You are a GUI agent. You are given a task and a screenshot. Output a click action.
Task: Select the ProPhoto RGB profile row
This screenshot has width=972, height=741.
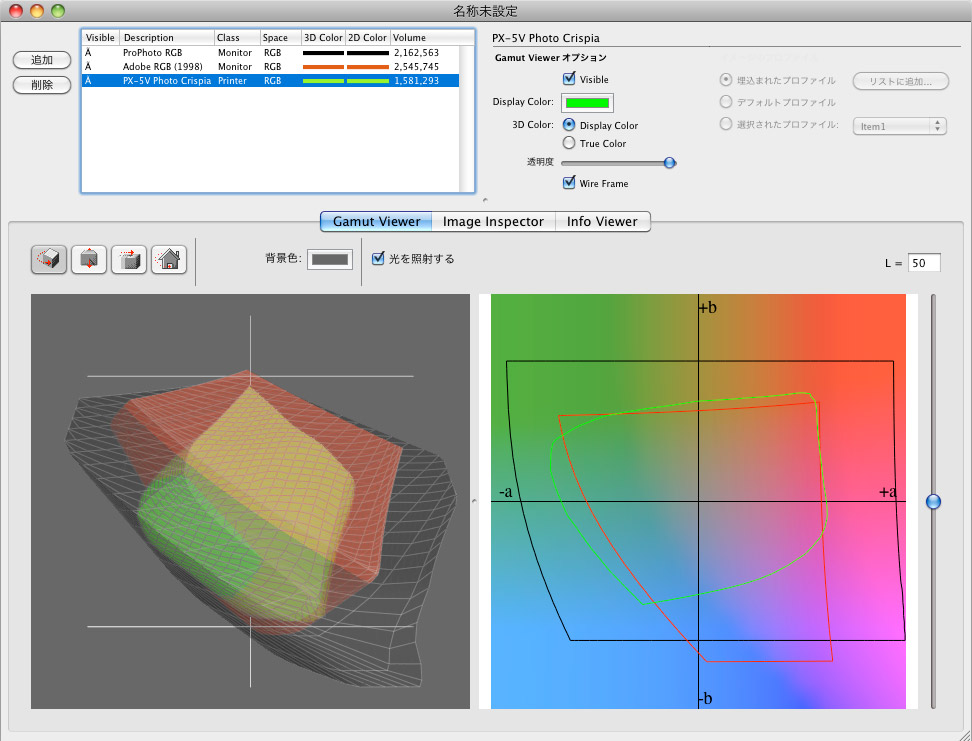[270, 53]
